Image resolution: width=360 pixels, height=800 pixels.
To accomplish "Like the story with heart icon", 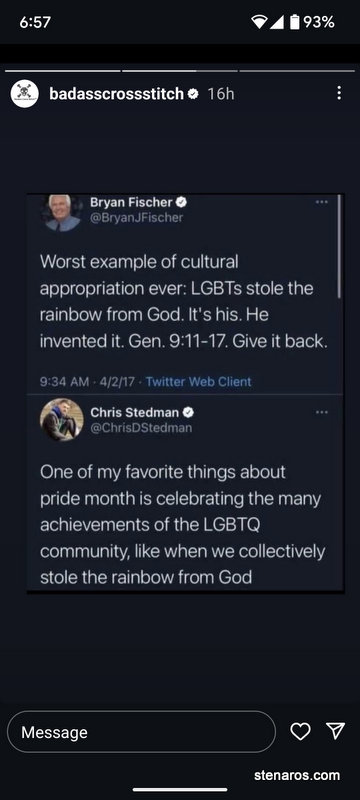I will (x=300, y=732).
